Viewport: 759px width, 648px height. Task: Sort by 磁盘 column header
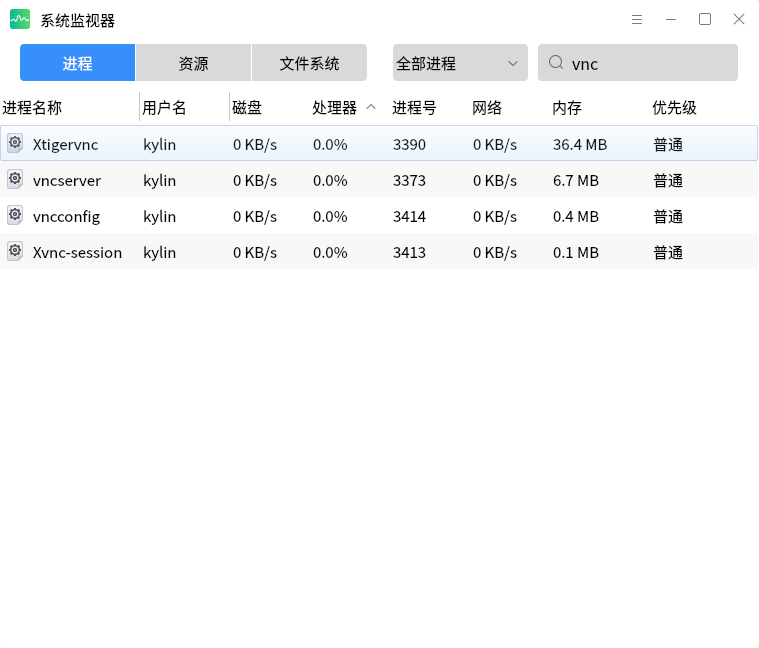247,107
